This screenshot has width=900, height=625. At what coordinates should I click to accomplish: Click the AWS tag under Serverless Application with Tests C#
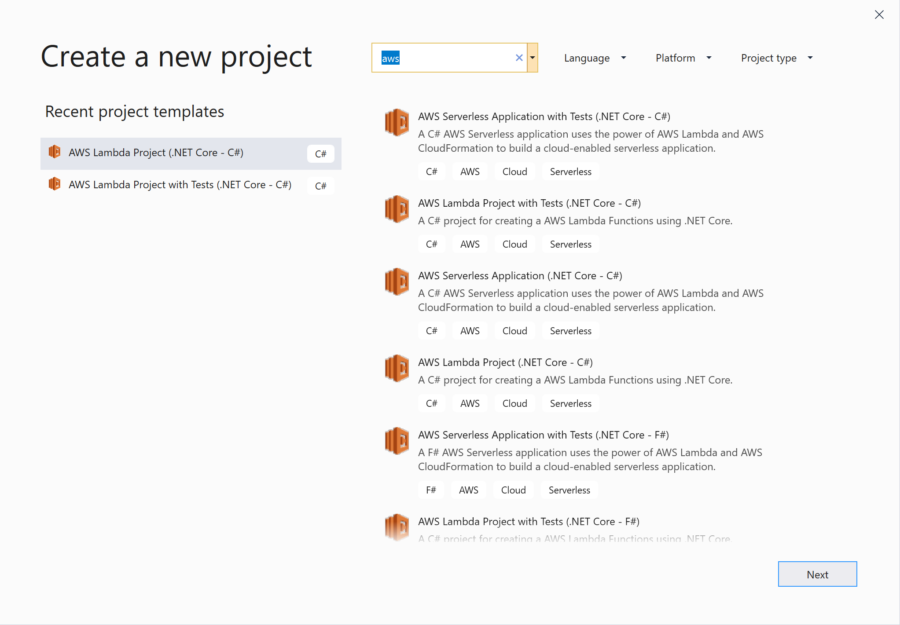[x=470, y=172]
